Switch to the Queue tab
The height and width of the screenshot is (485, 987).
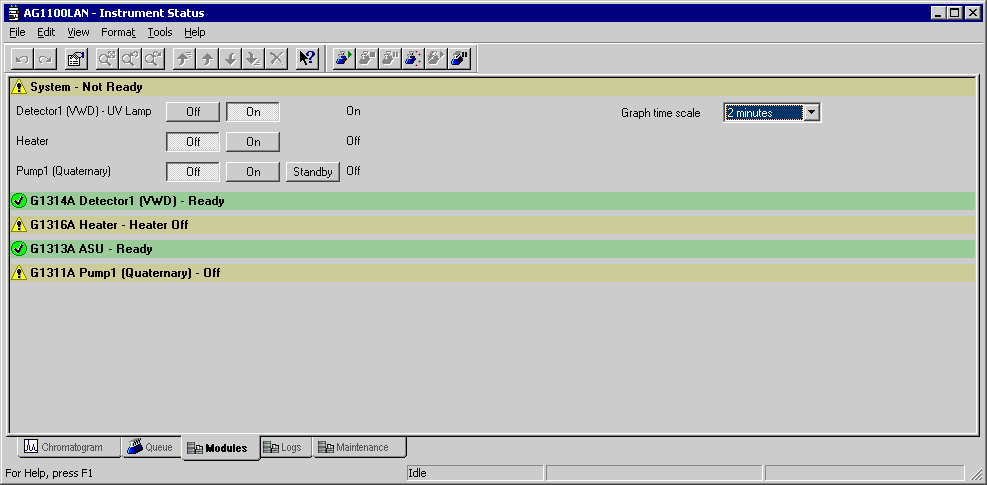point(150,447)
